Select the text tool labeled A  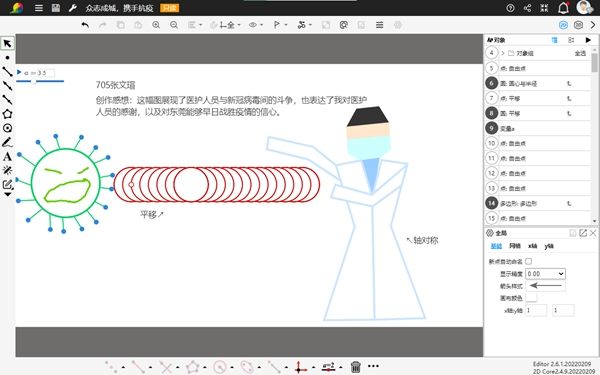tap(7, 156)
